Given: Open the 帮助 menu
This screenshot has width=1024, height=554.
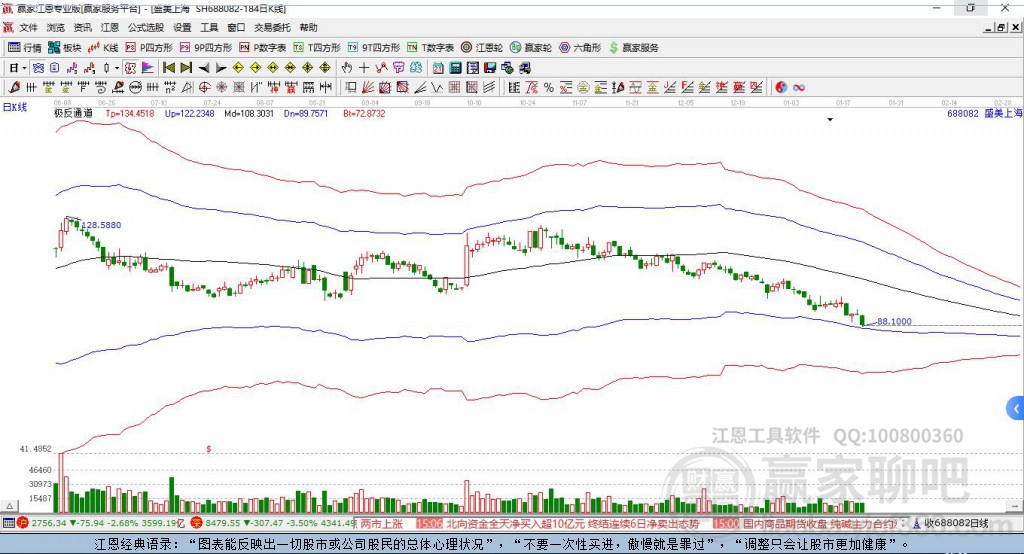Looking at the screenshot, I should pyautogui.click(x=308, y=27).
